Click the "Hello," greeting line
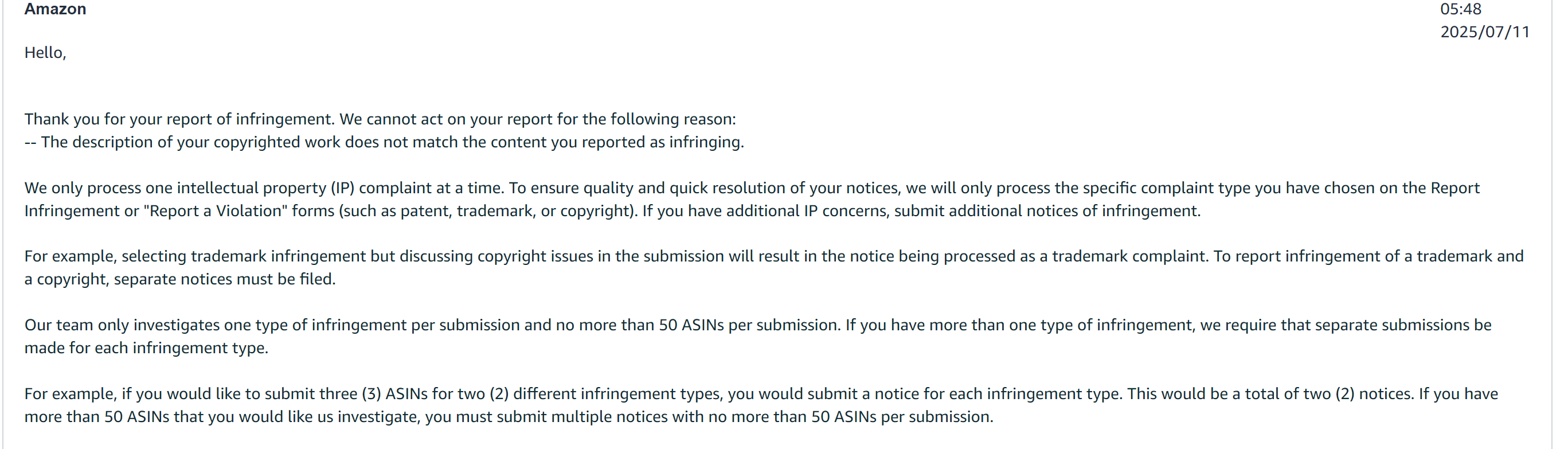 [45, 53]
